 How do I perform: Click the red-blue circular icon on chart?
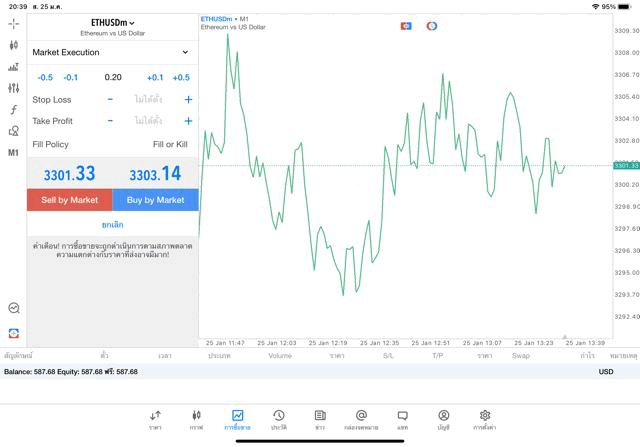coord(432,26)
